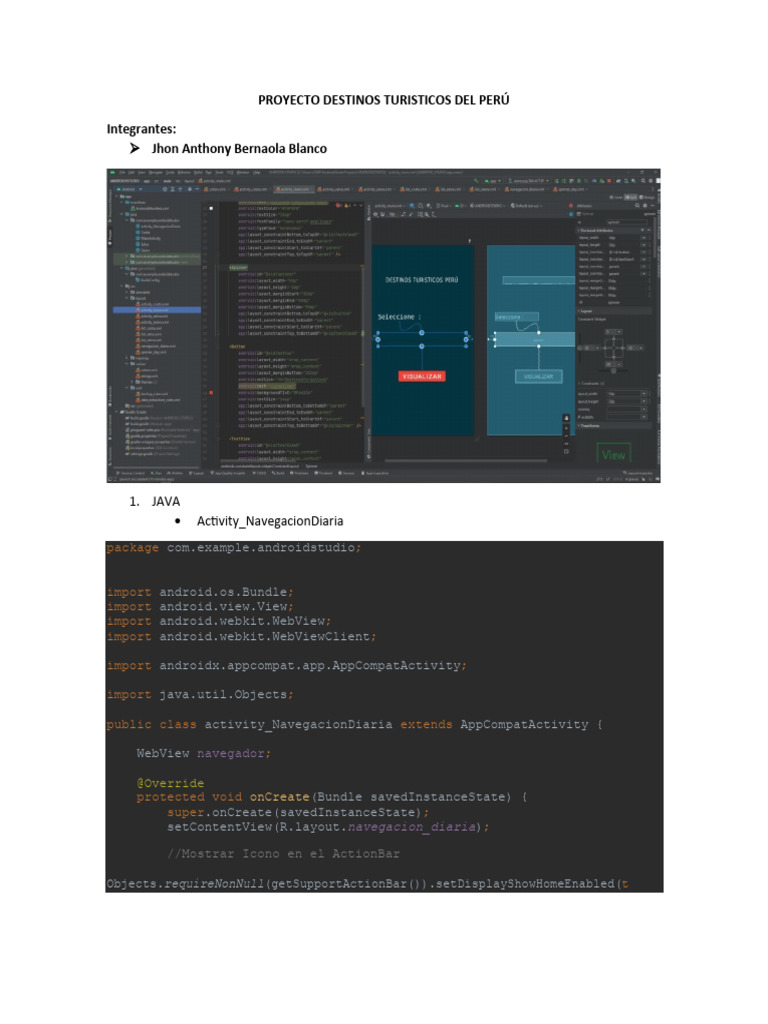Click the infer constraints wand icon
Viewport: 768px width, 1024px height.
tap(410, 214)
